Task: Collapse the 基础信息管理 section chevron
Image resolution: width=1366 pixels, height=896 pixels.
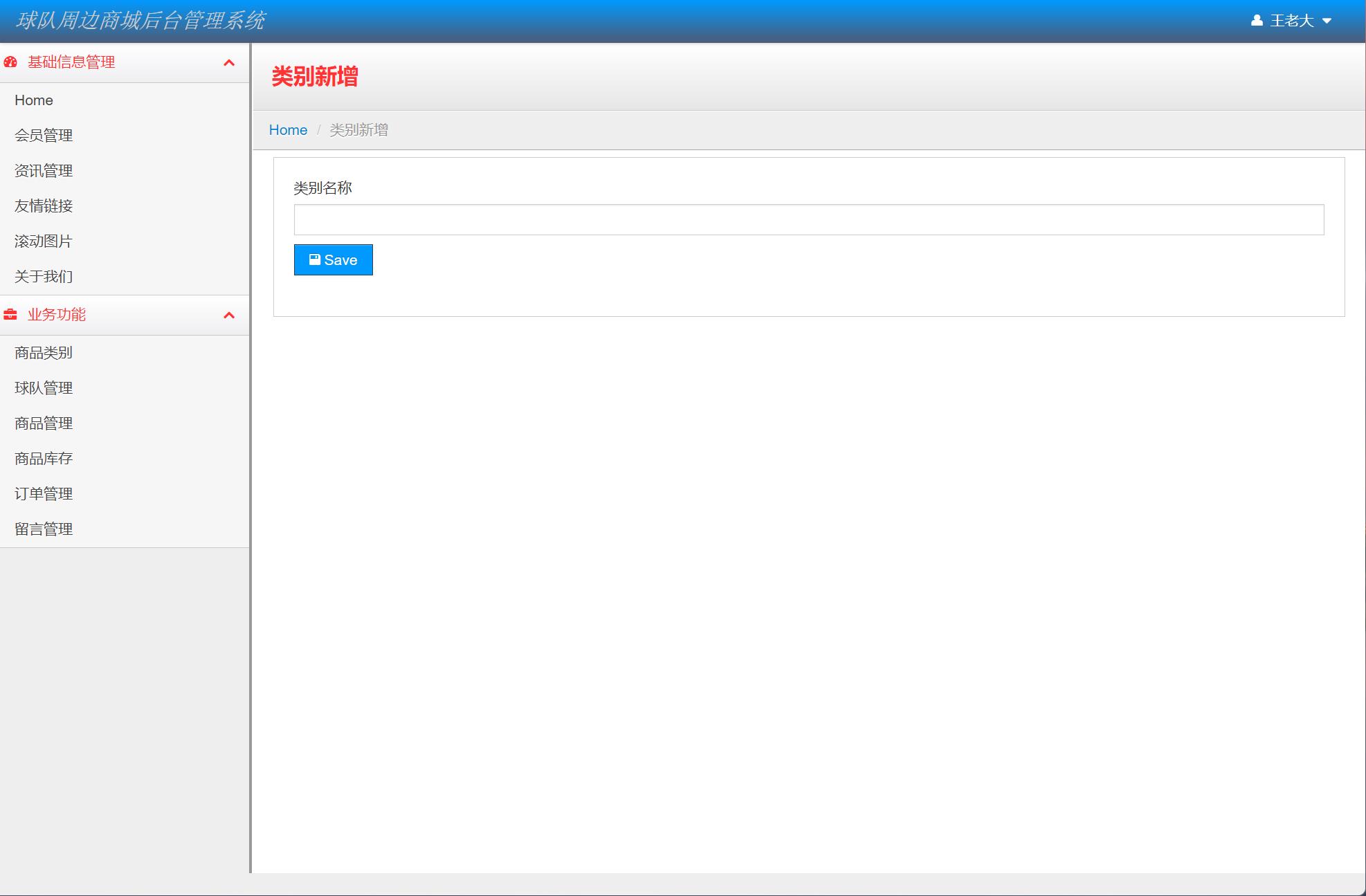Action: point(229,63)
